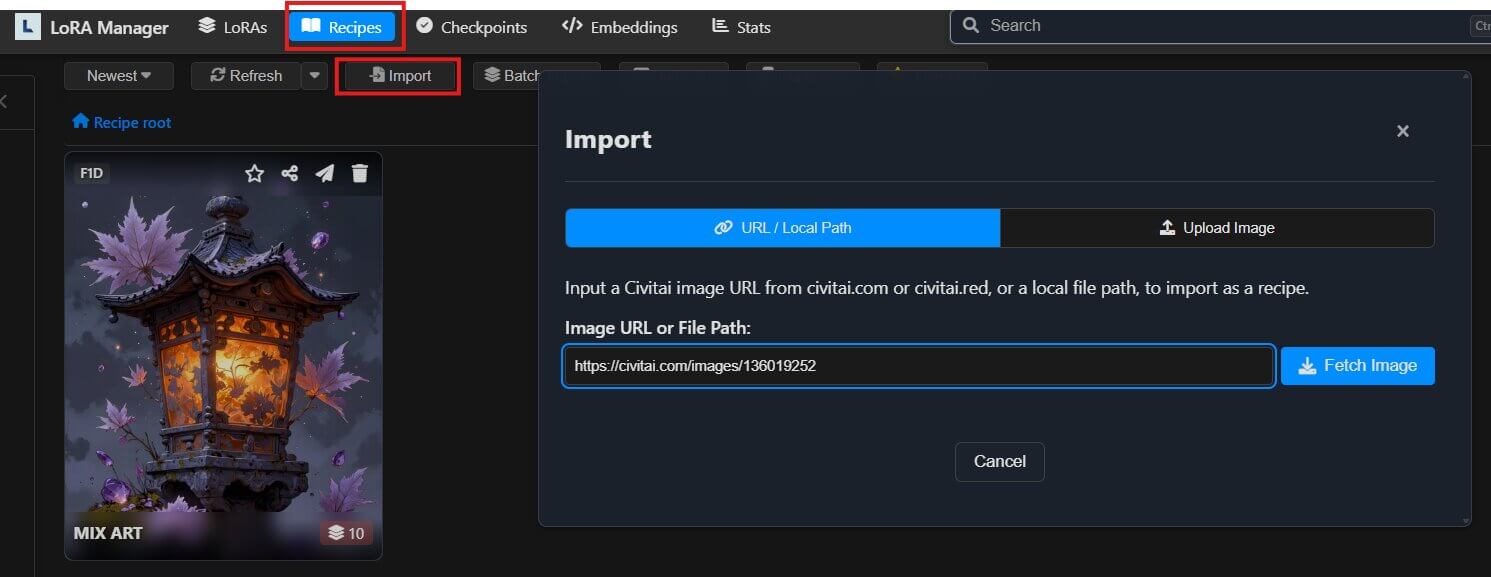Viewport: 1491px width, 577px height.
Task: Click the 10 LoRAs count badge
Action: pyautogui.click(x=346, y=533)
